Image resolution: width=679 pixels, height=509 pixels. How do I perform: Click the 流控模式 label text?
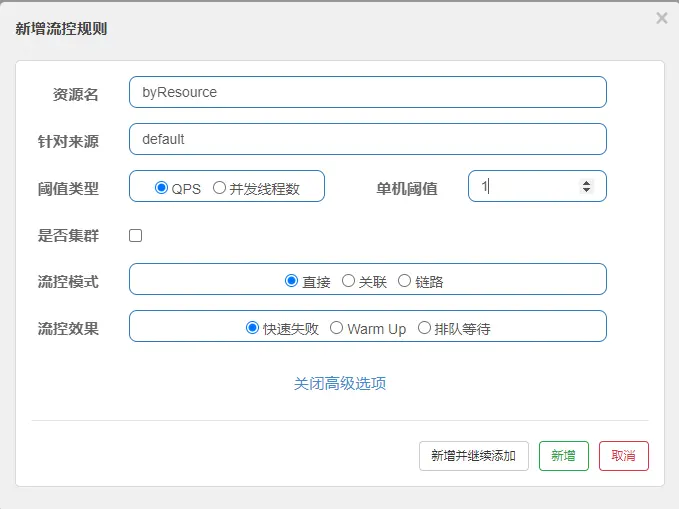(x=68, y=282)
